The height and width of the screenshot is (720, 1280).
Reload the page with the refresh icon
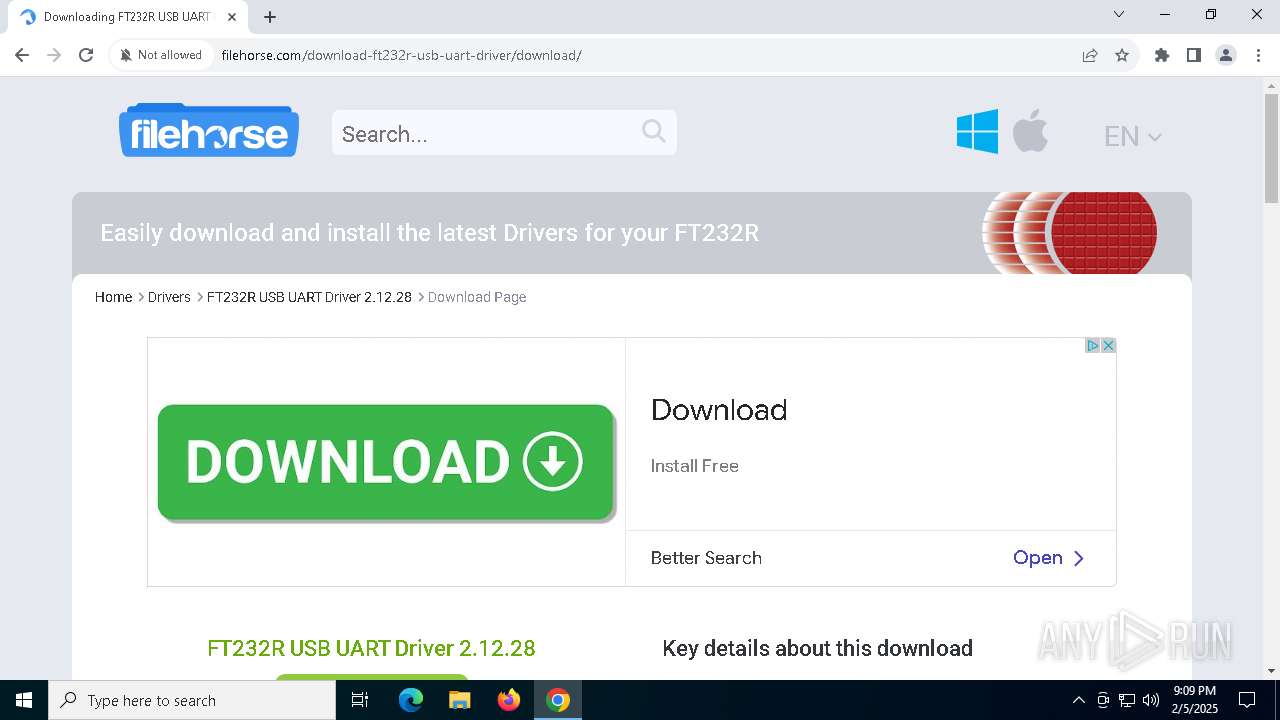coord(86,55)
